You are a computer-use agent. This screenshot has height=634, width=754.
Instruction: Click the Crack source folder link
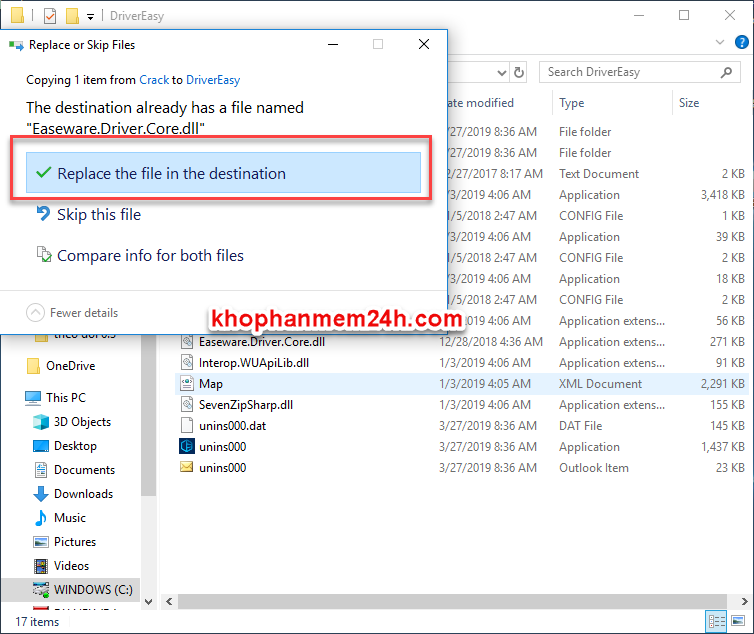[x=154, y=80]
